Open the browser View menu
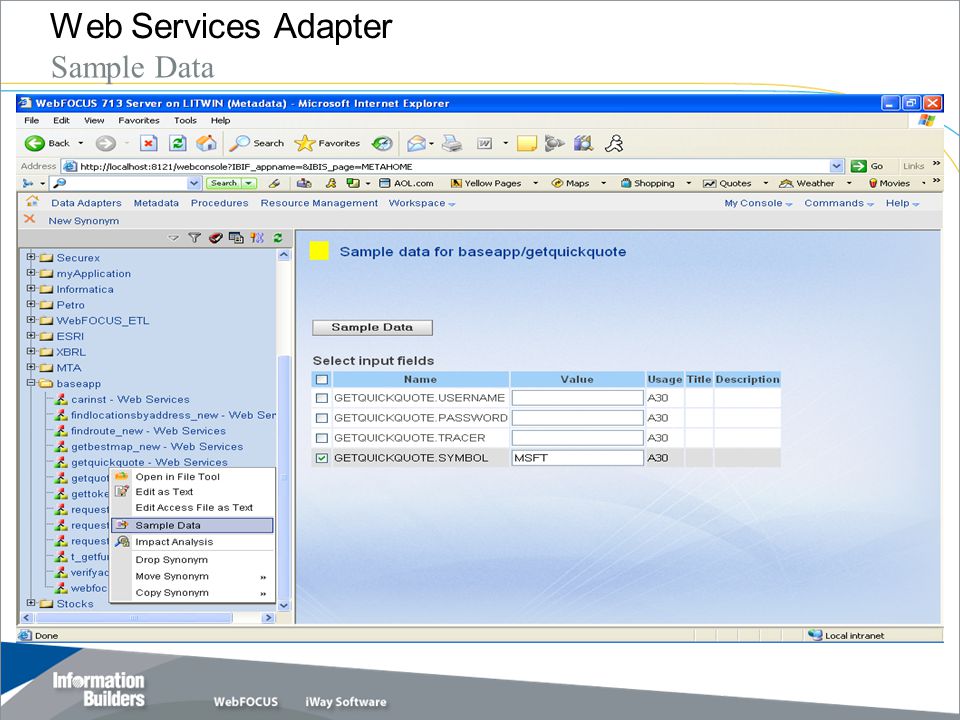This screenshot has height=720, width=960. (x=94, y=121)
